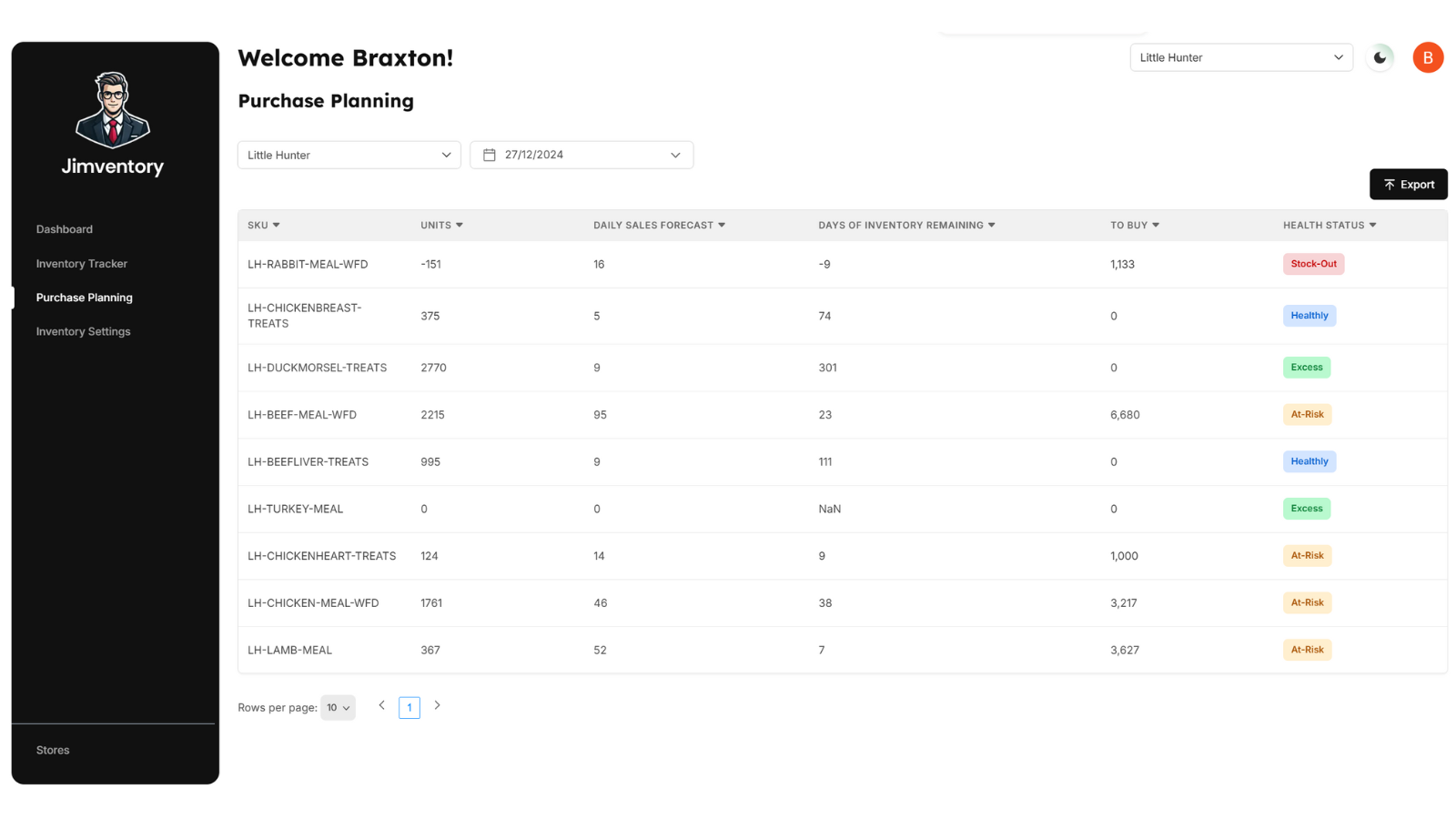Viewport: 1456px width, 819px height.
Task: Expand the Little Hunter filter below Purchase Planning
Action: coord(349,155)
